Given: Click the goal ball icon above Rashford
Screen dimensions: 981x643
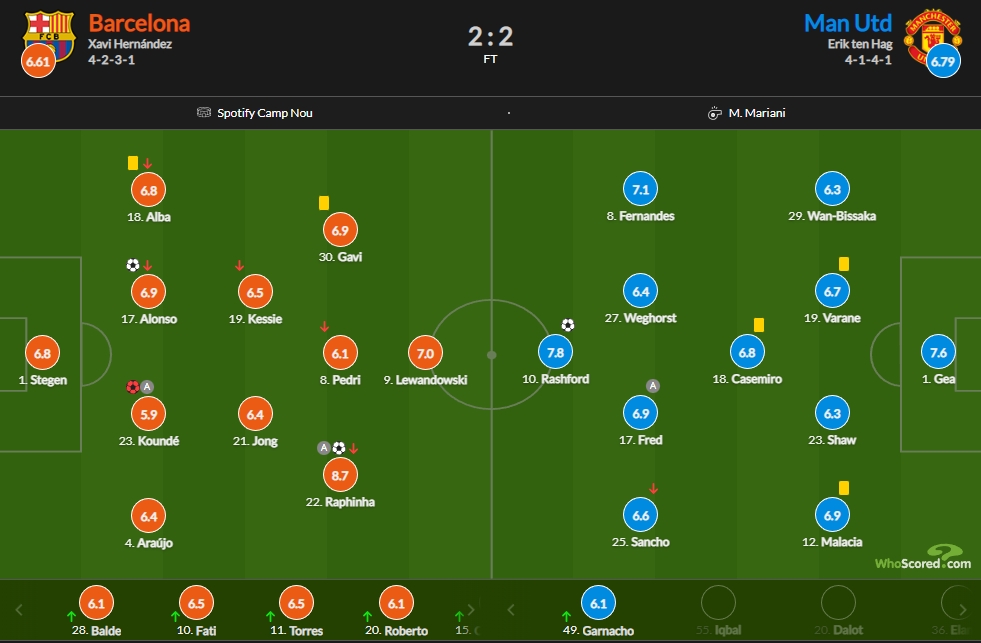Looking at the screenshot, I should pos(567,325).
